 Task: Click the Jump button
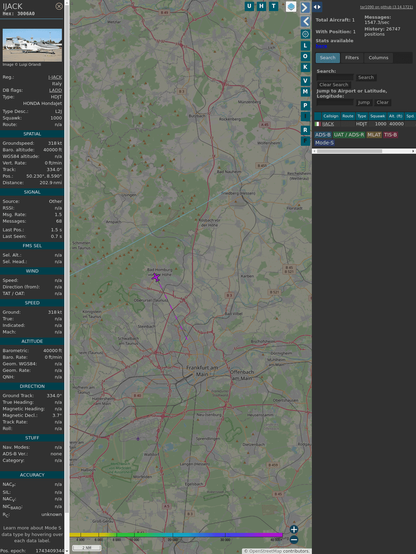click(363, 102)
